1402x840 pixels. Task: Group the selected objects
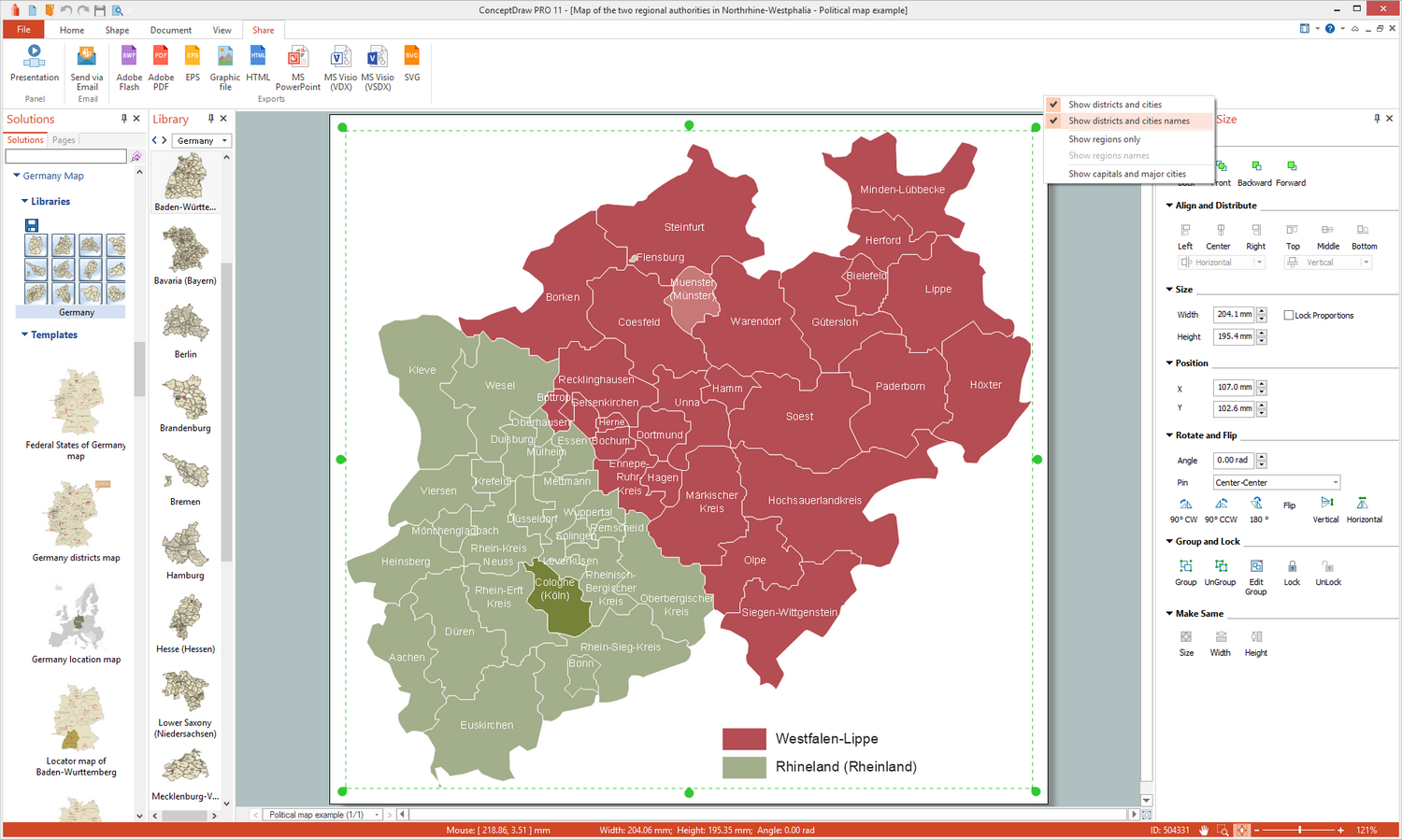coord(1186,573)
